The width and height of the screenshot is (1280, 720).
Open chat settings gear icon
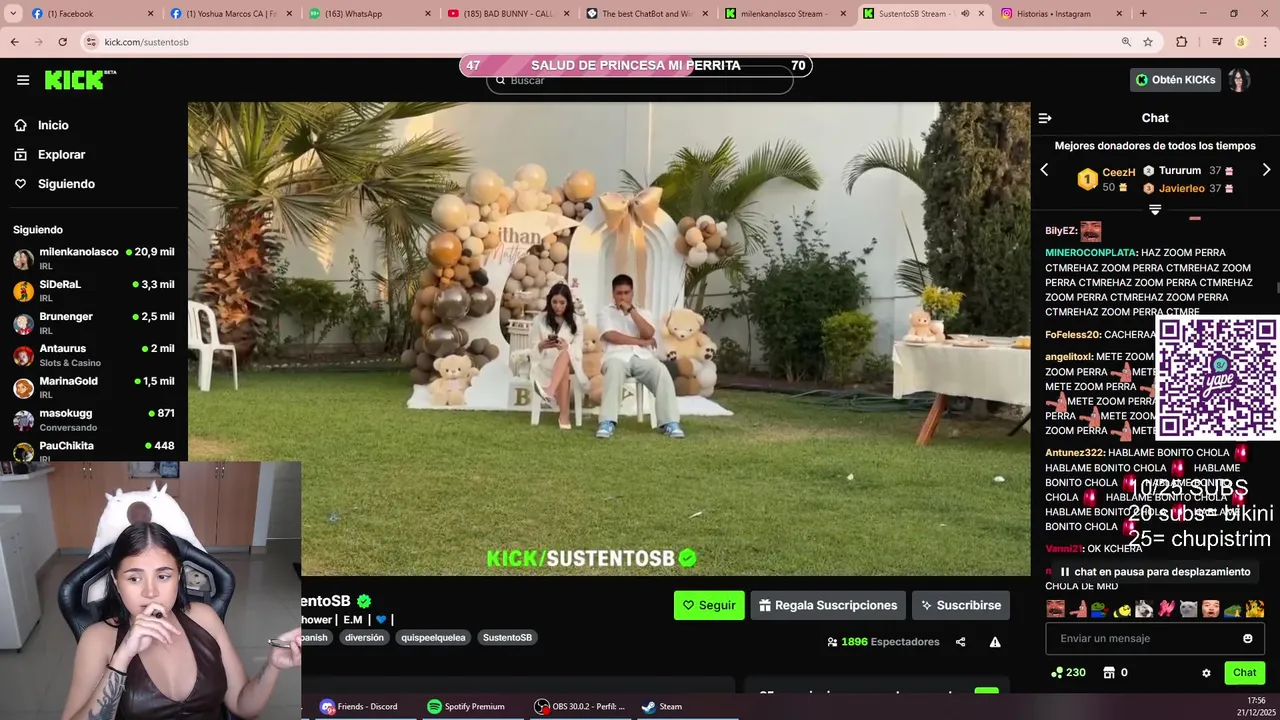pyautogui.click(x=1206, y=673)
